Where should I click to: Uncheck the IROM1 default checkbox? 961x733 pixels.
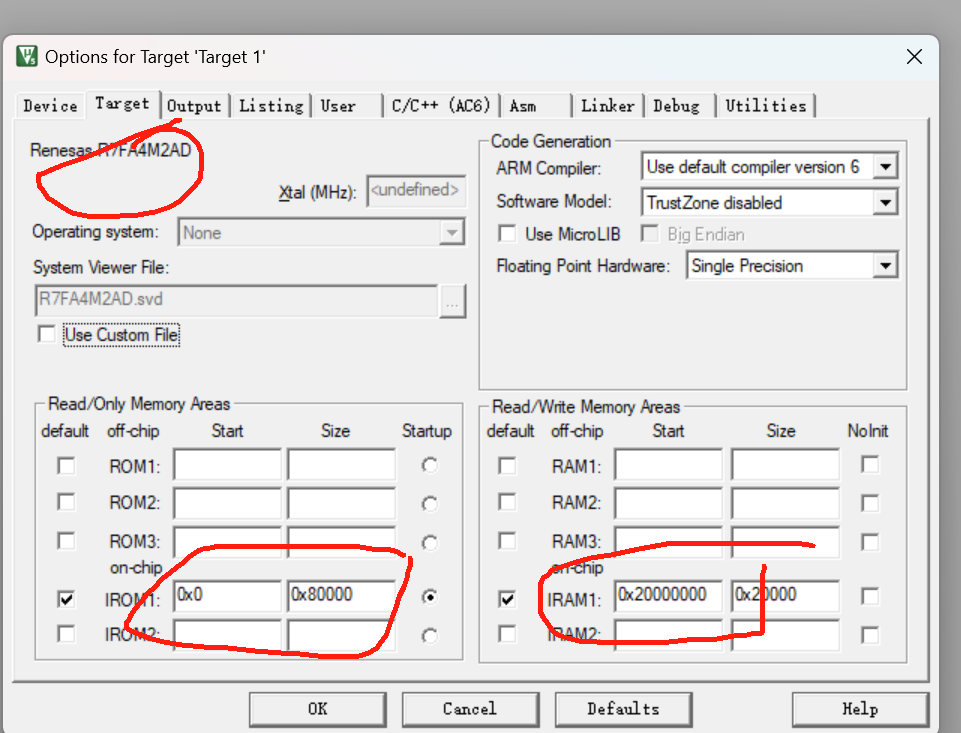coord(66,598)
